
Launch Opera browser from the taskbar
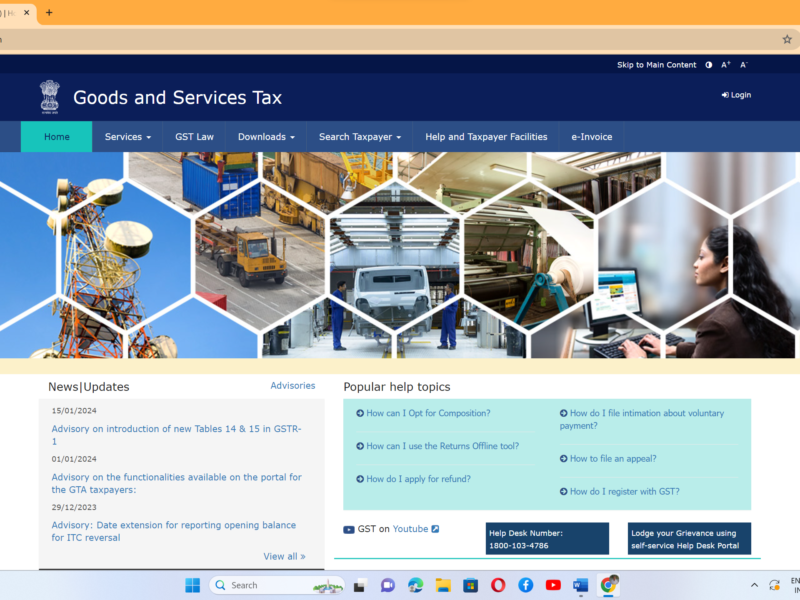(498, 585)
